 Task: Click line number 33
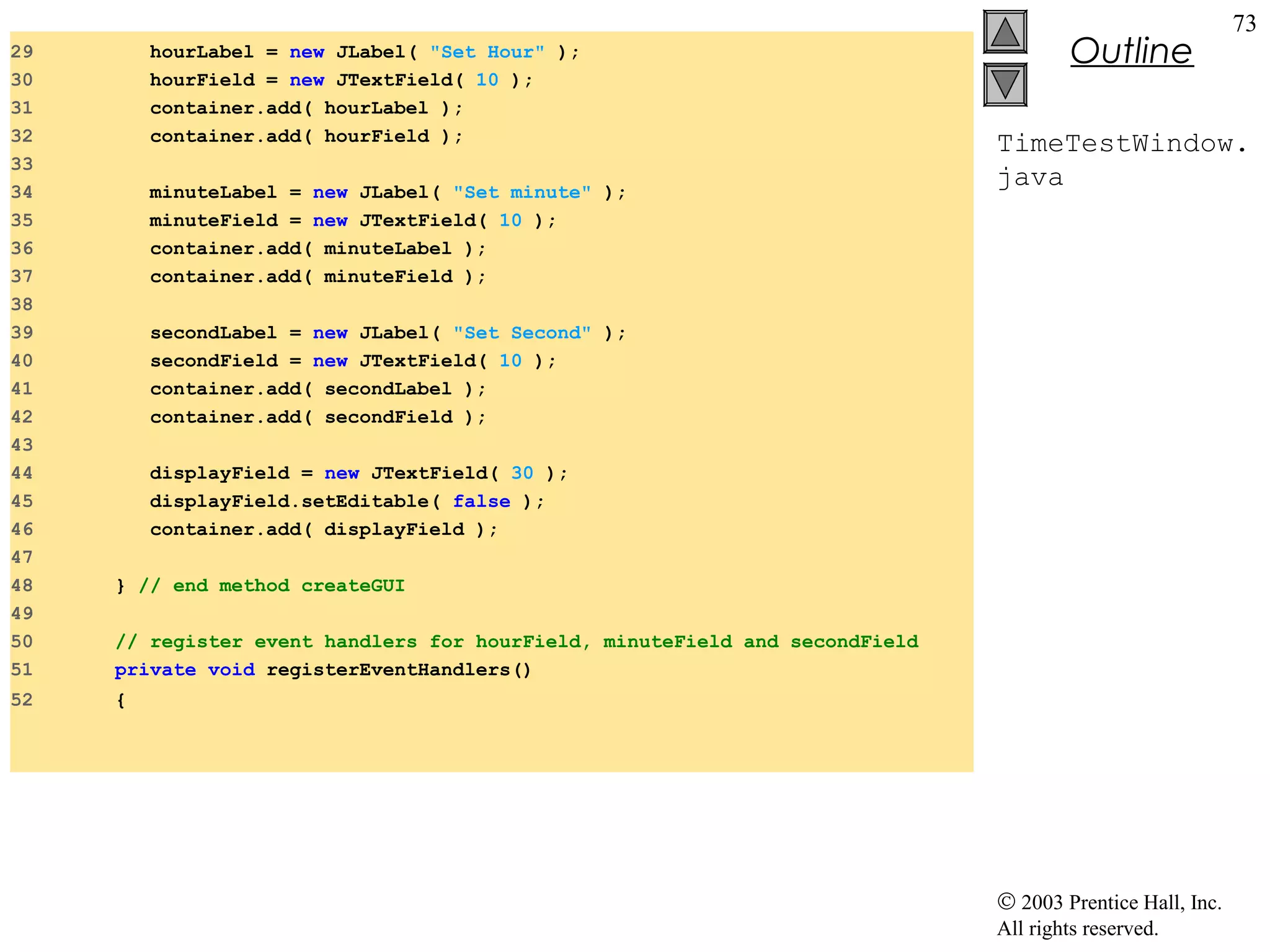(x=22, y=164)
